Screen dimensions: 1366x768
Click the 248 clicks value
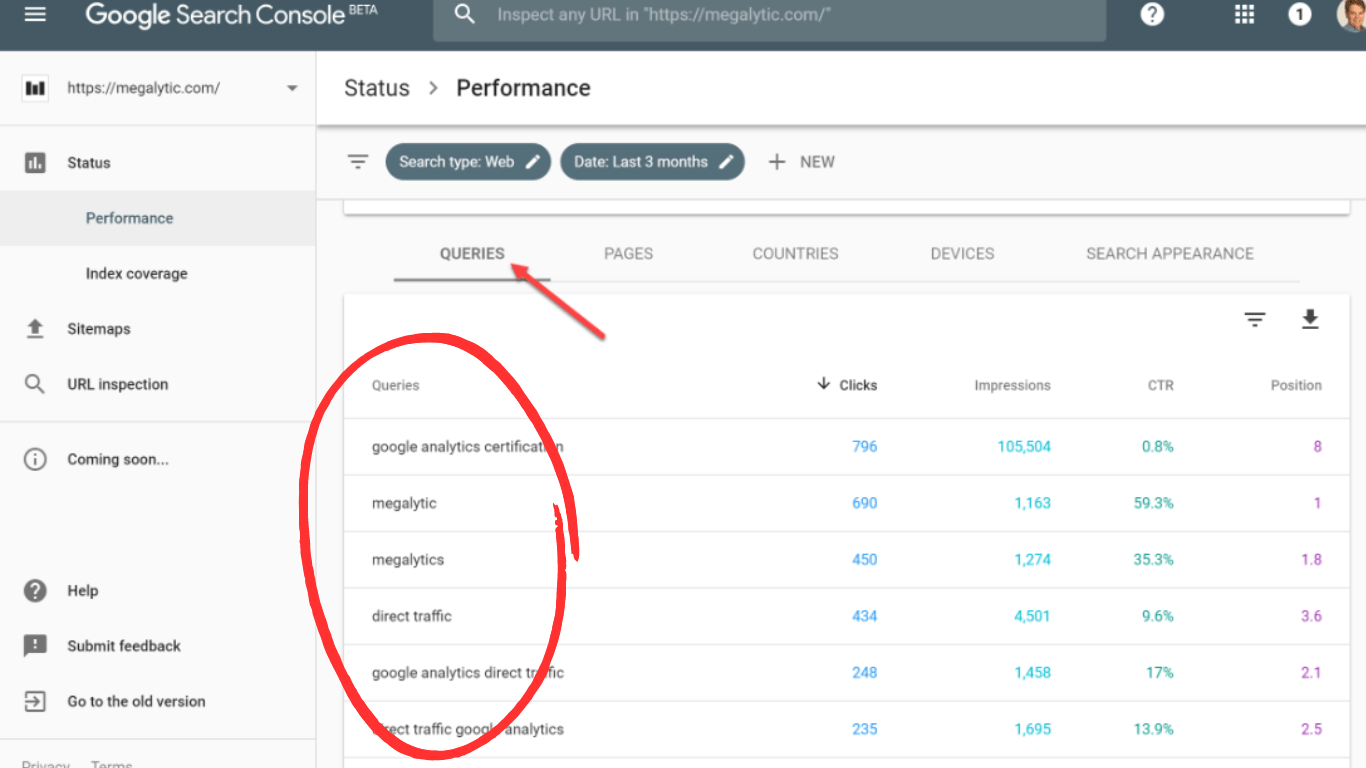coord(865,673)
